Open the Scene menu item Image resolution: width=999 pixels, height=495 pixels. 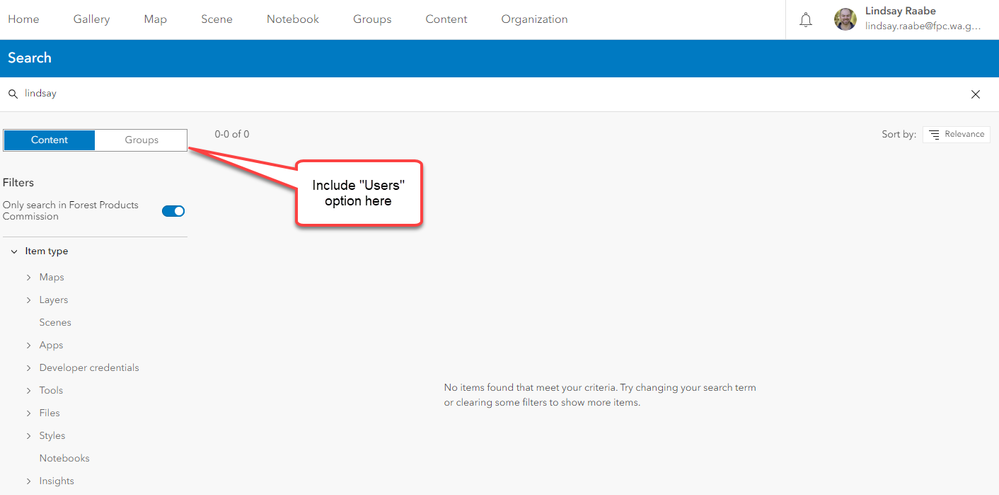(217, 19)
